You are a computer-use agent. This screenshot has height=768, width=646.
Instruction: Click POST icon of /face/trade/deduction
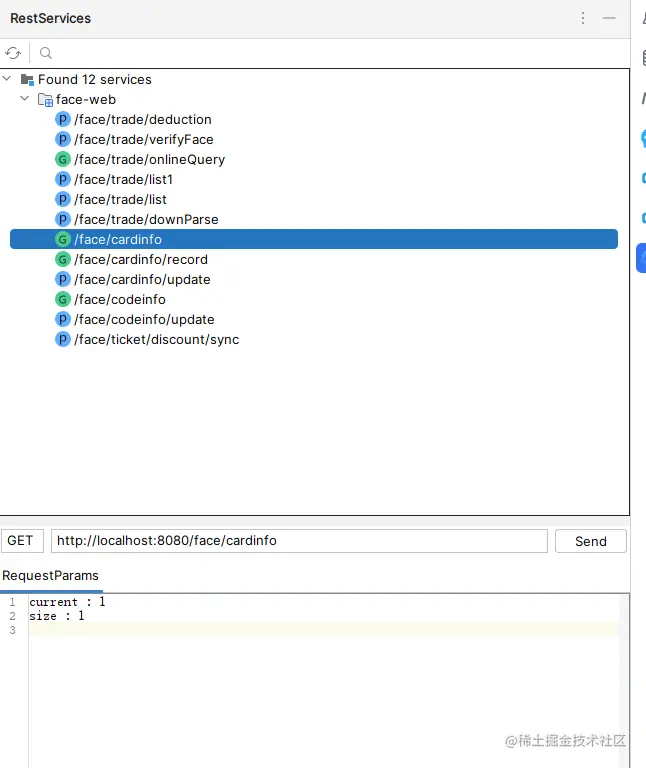click(62, 119)
